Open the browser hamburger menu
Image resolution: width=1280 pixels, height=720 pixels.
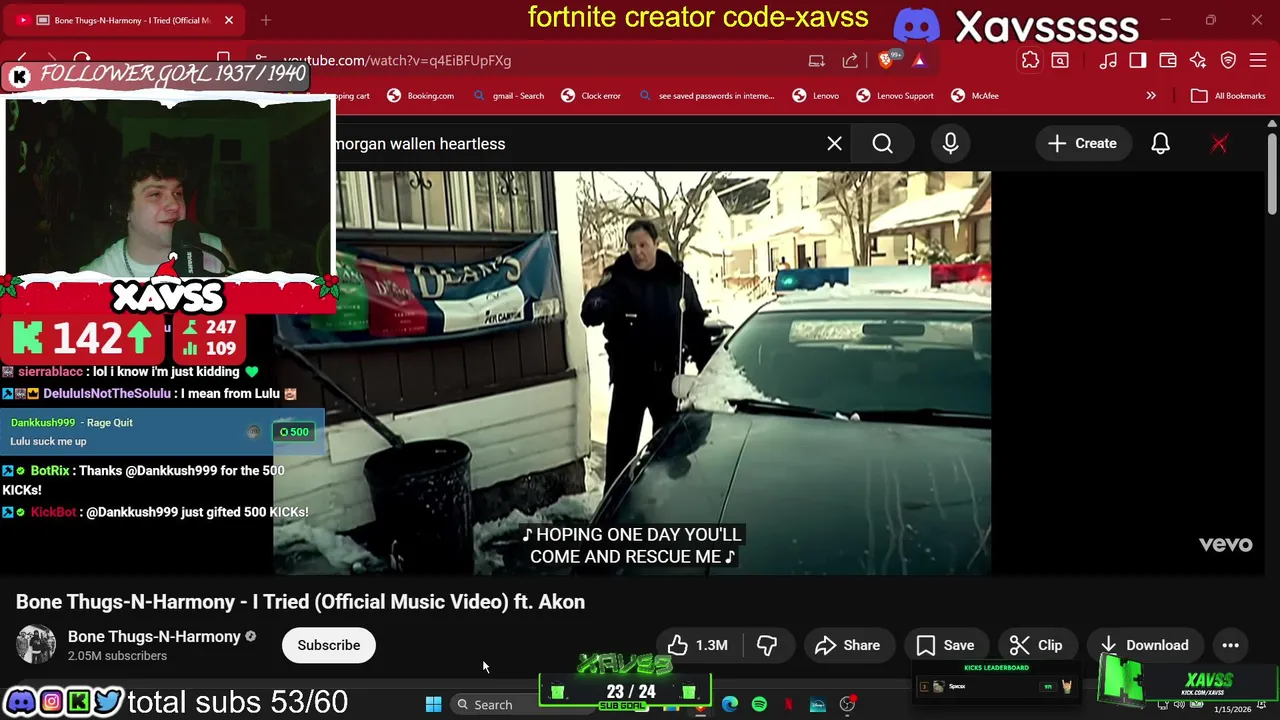coord(1259,60)
